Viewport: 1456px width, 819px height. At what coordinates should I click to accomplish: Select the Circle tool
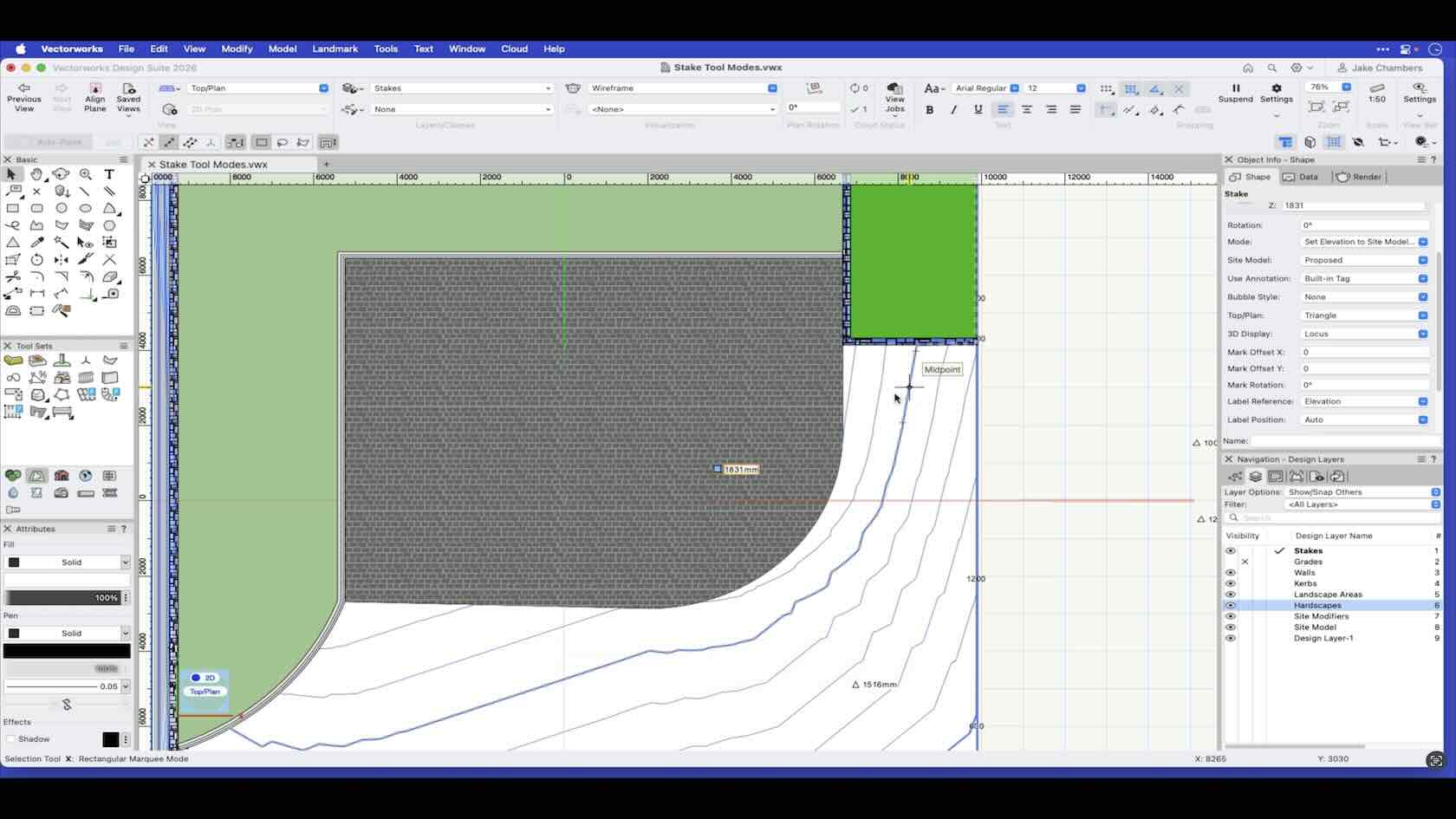click(61, 208)
